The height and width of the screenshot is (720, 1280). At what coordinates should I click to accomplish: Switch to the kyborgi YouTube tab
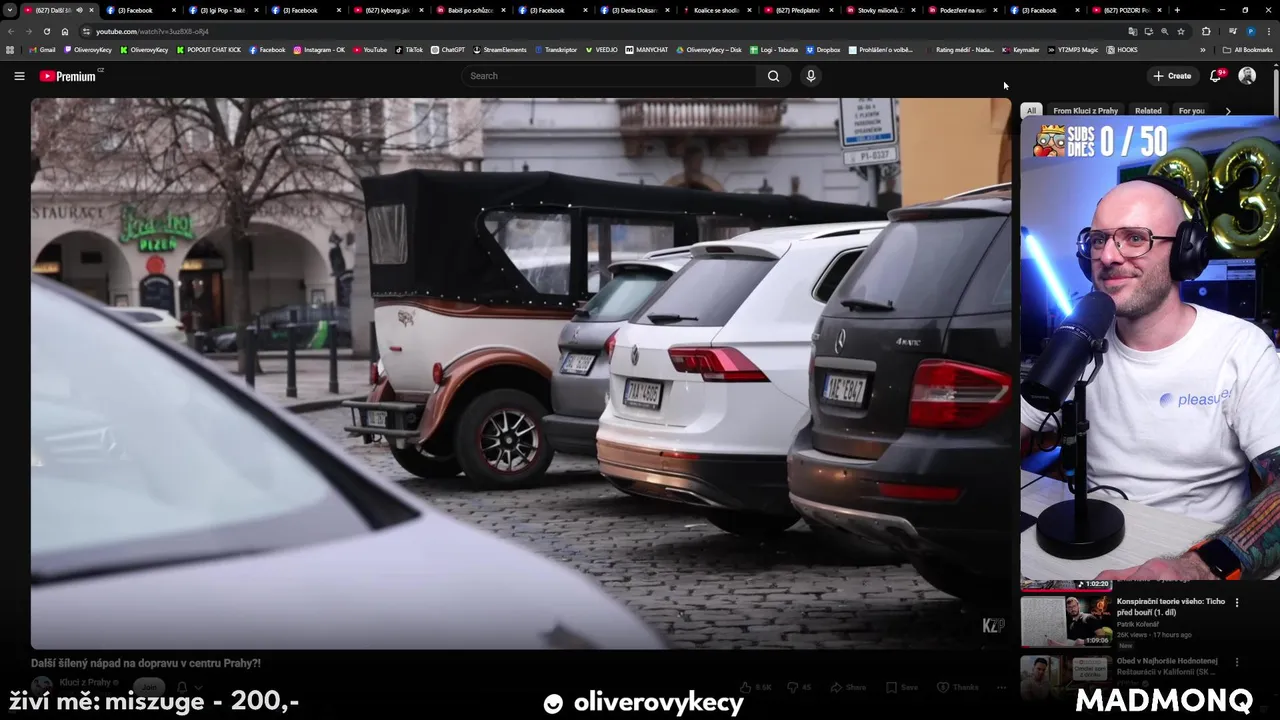(387, 10)
